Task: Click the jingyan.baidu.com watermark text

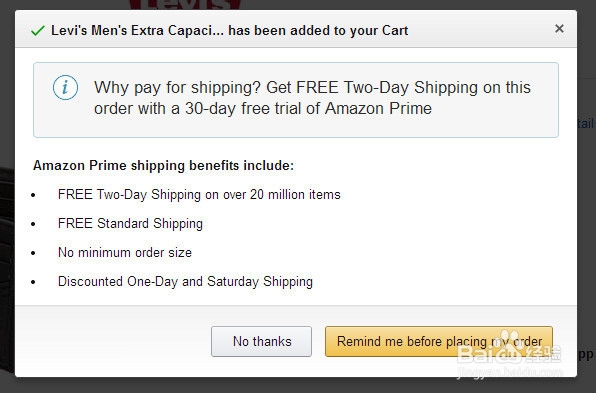Action: tap(510, 371)
